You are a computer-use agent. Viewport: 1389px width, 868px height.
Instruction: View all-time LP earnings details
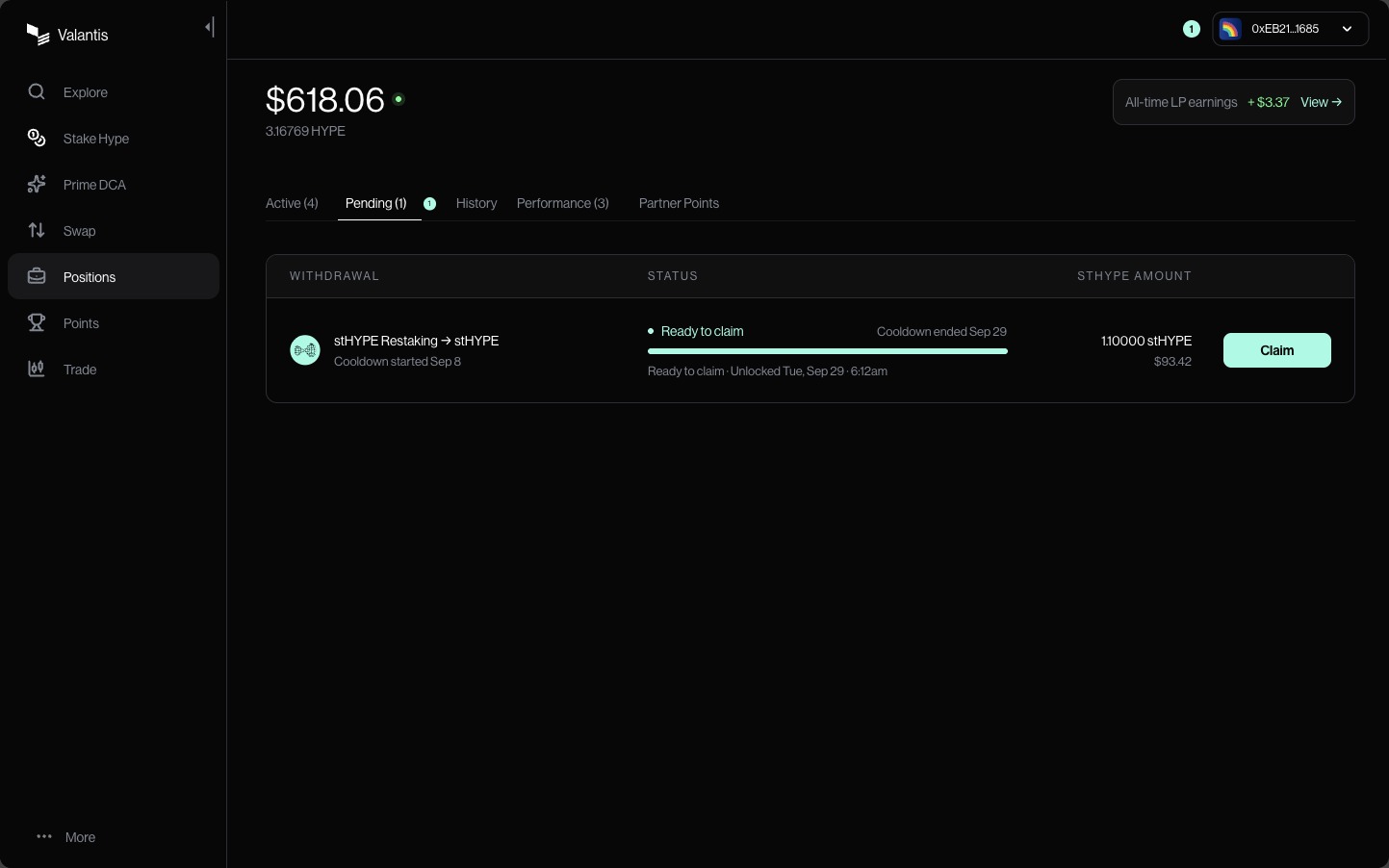(x=1321, y=102)
